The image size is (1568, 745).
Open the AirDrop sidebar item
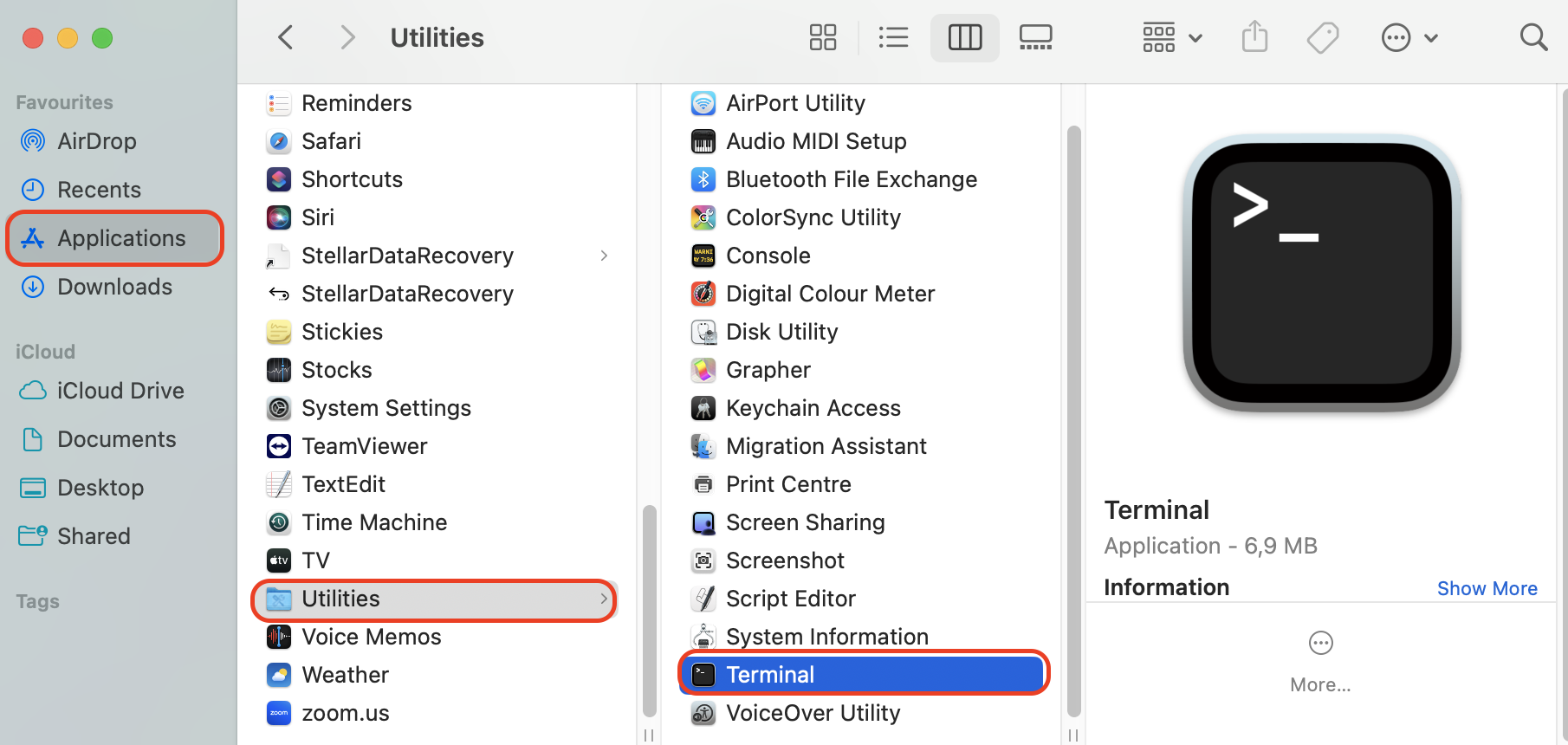point(96,140)
